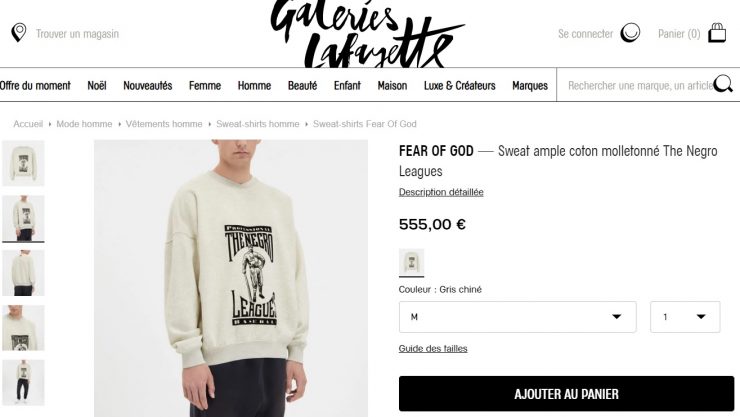Open the Noël menu item

click(97, 85)
